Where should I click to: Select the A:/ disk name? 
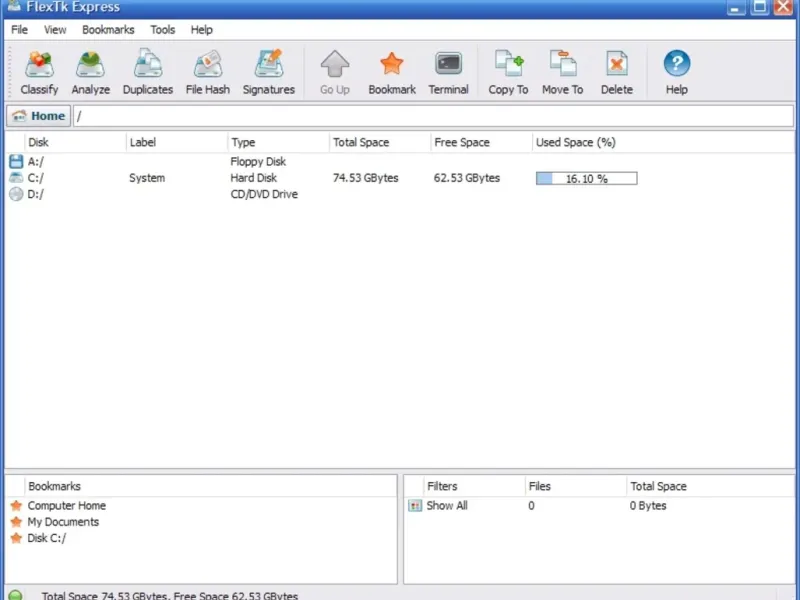click(36, 162)
